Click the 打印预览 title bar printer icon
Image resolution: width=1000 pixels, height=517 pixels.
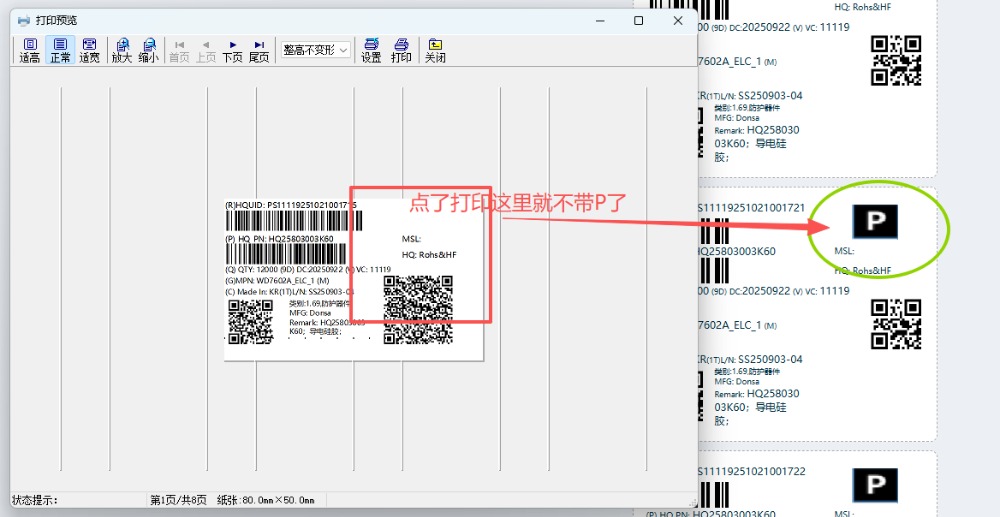coord(23,20)
